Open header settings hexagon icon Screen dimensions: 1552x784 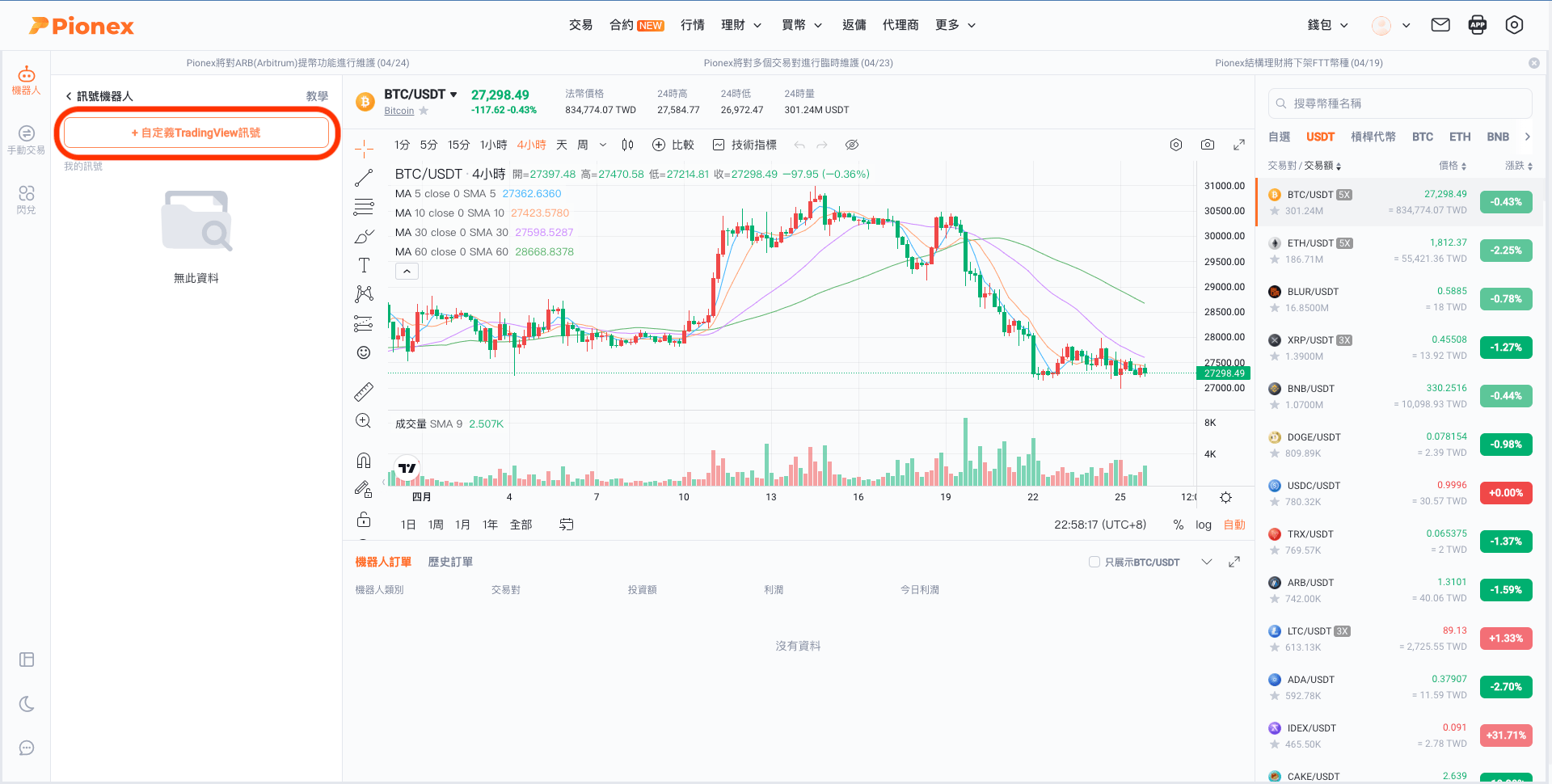[1514, 25]
